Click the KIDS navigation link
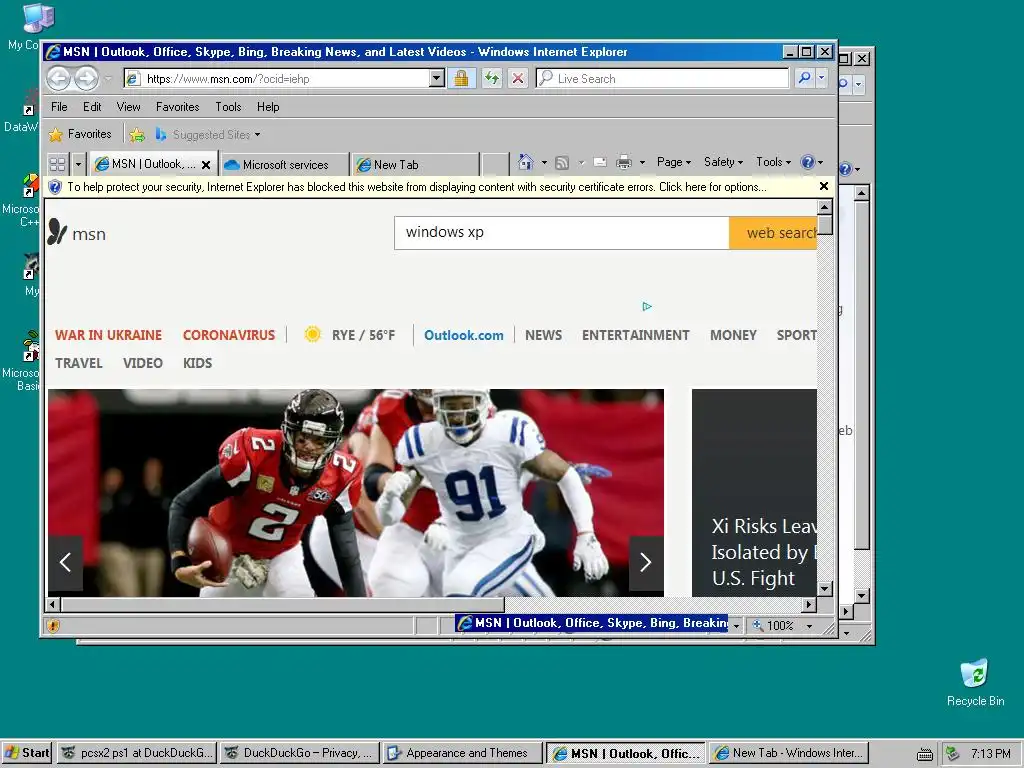The height and width of the screenshot is (768, 1024). (x=197, y=363)
